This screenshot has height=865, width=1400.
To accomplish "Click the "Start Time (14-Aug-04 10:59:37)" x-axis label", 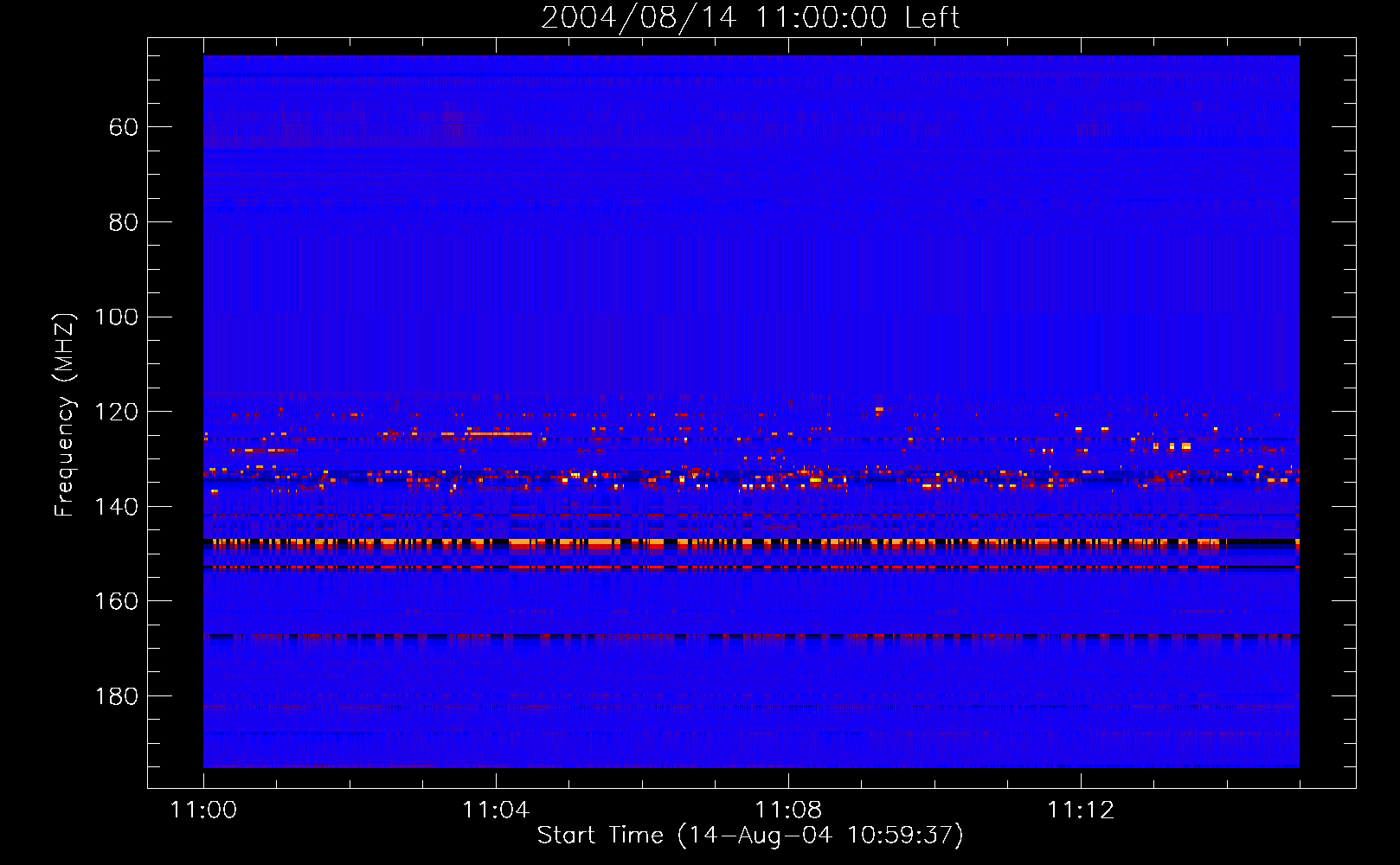I will tap(750, 835).
